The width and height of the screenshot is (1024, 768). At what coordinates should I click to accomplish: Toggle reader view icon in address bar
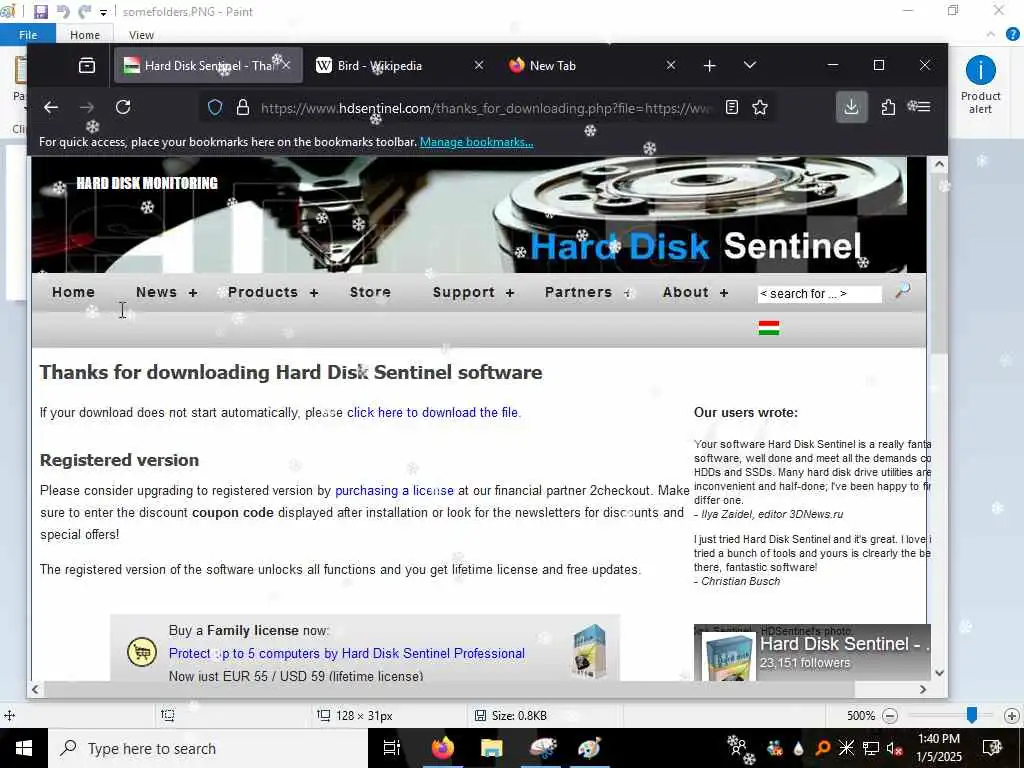coord(731,107)
